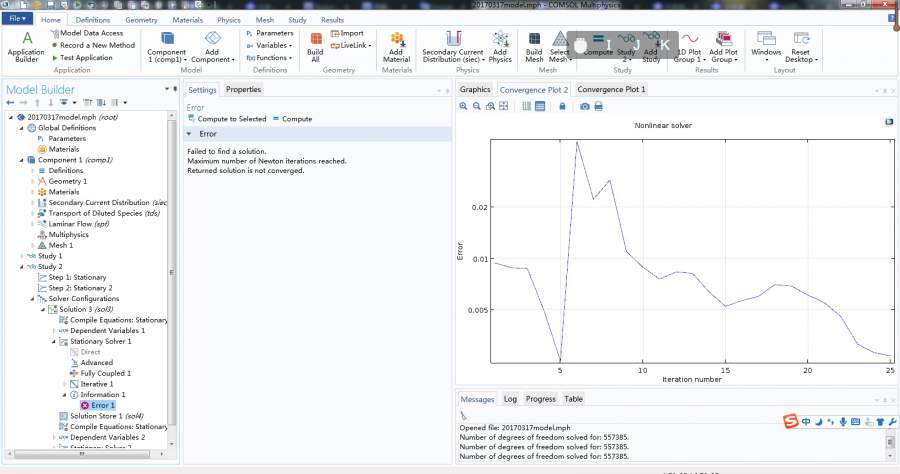Click Record a New Method
Viewport: 900px width, 474px height.
[93, 45]
